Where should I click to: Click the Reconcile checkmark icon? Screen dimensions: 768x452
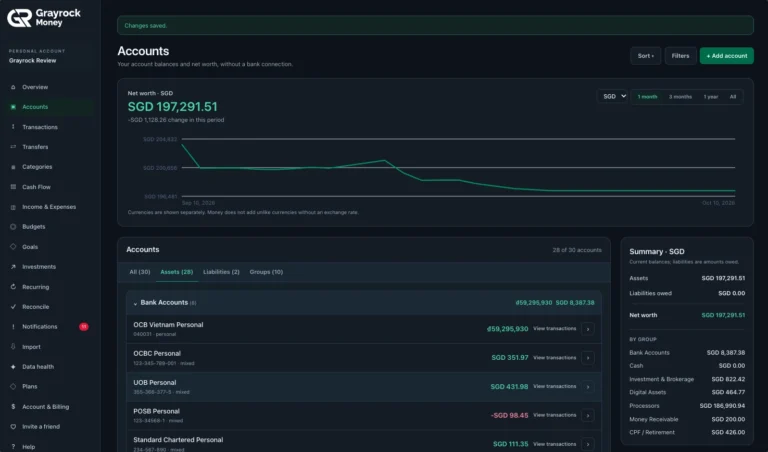(13, 307)
